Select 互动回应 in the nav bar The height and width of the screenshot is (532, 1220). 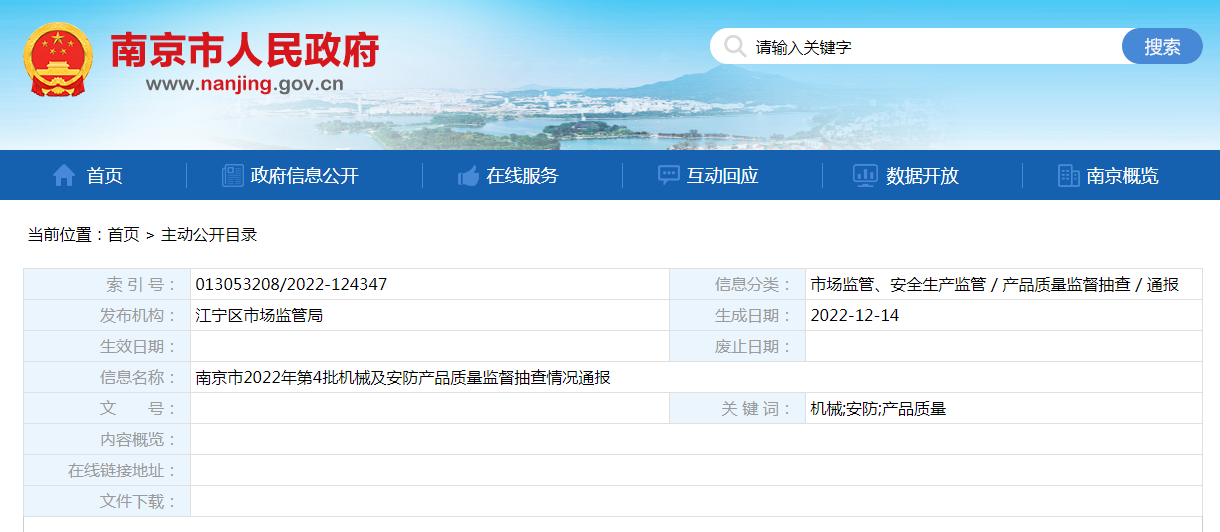722,176
